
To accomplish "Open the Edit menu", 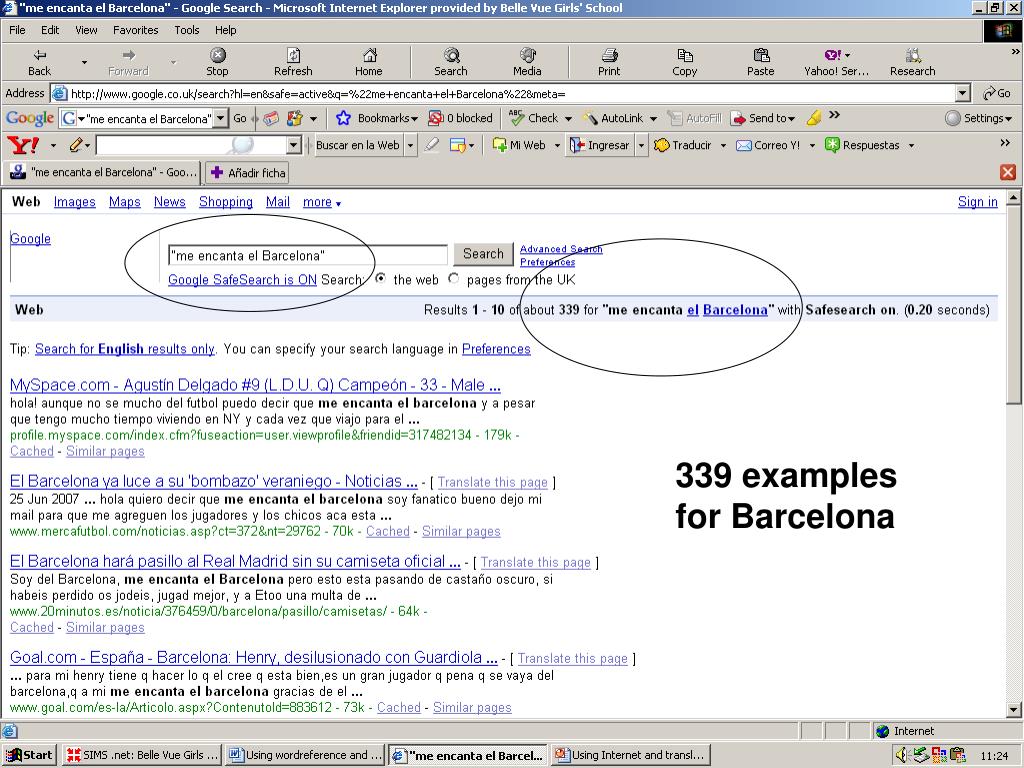I will coord(50,30).
